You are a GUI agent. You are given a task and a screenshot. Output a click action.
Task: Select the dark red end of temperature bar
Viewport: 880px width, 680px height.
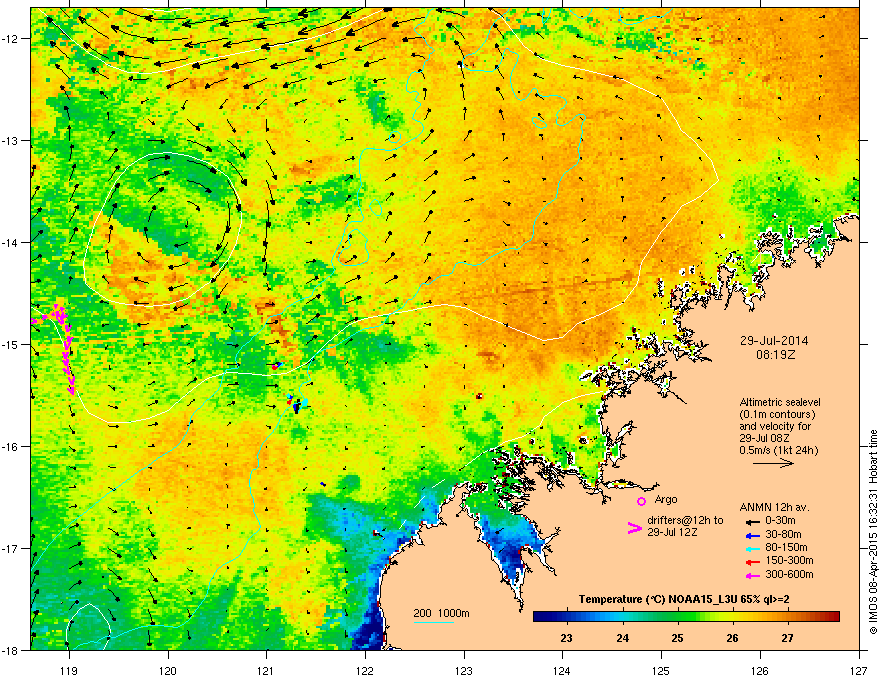(833, 617)
